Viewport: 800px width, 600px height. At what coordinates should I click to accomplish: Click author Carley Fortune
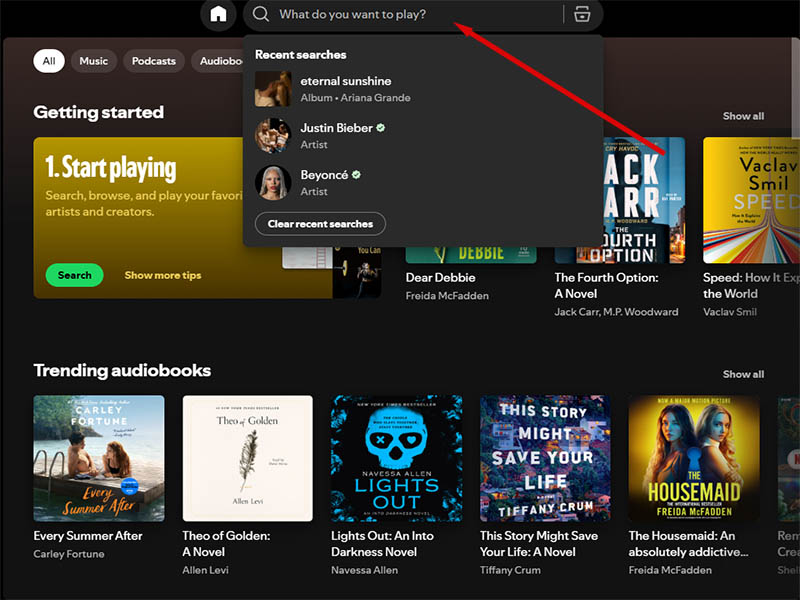coord(69,554)
